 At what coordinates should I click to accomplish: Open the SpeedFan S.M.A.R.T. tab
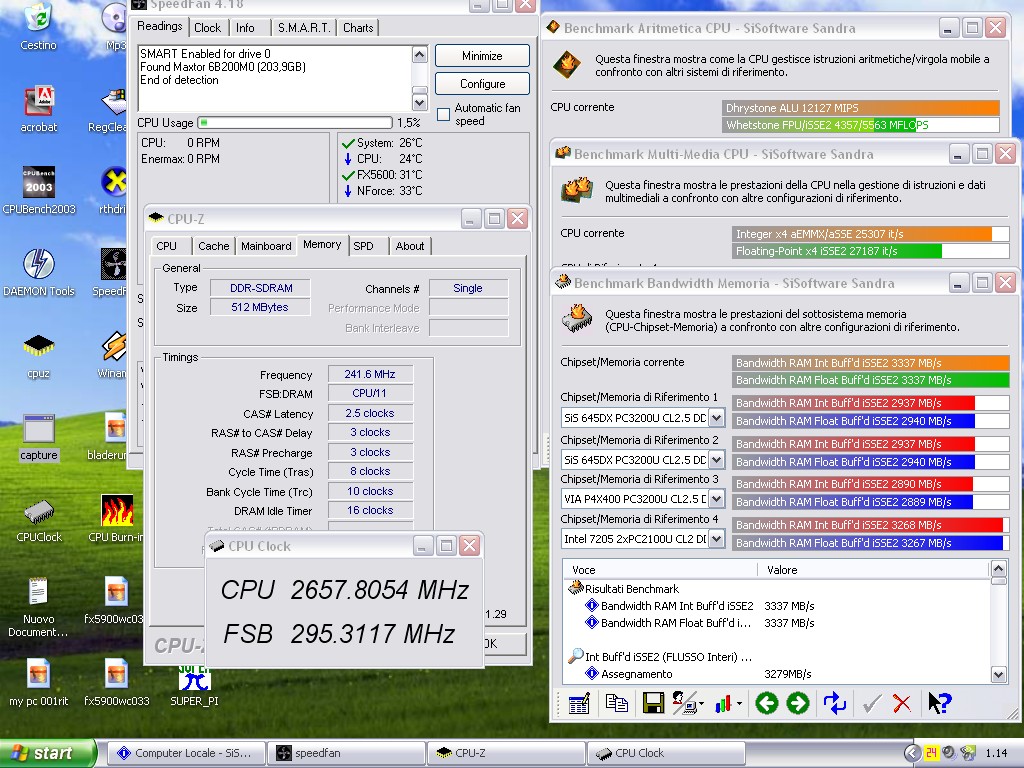coord(304,27)
